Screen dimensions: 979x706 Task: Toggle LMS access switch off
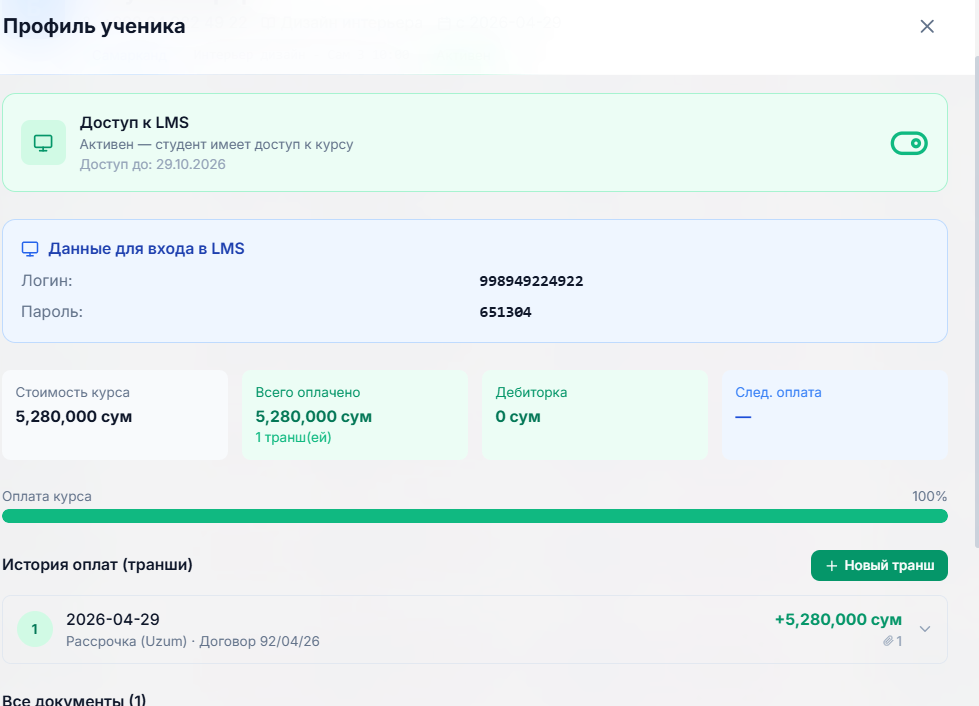[x=909, y=144]
